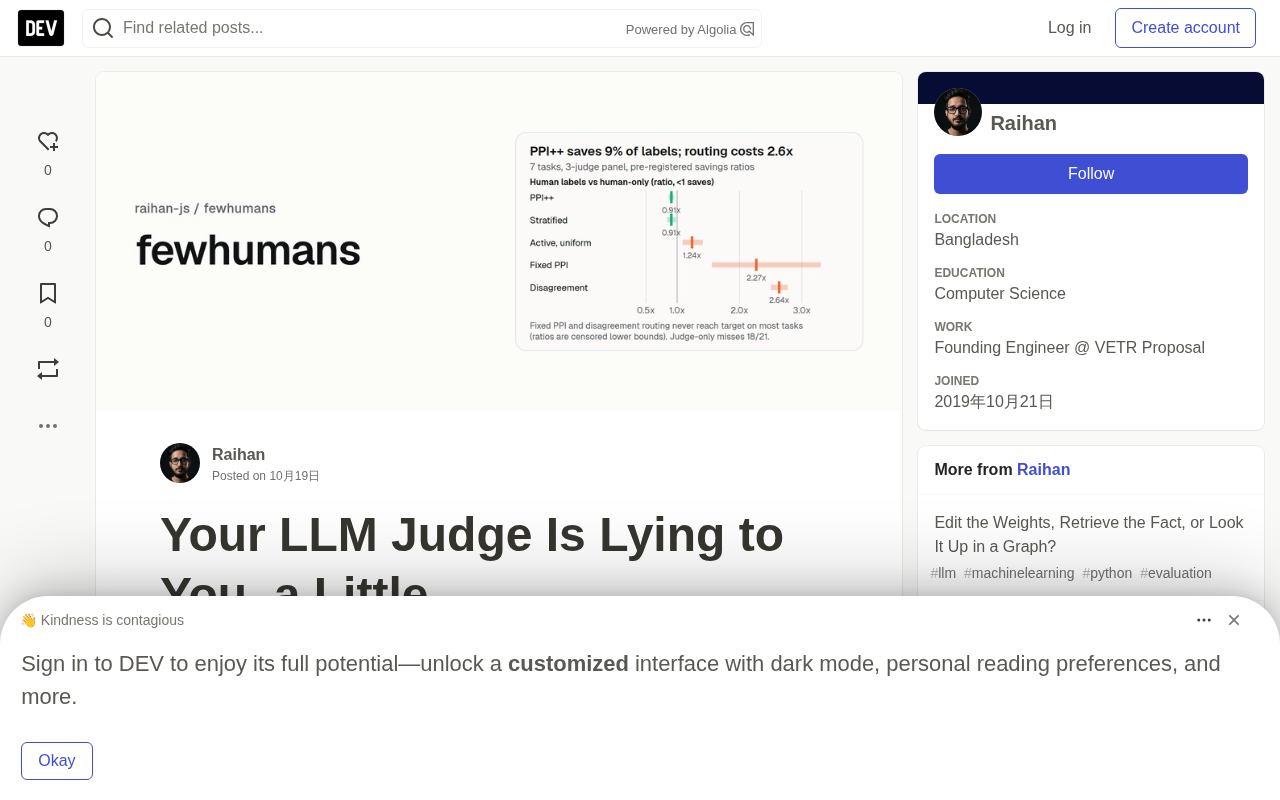The width and height of the screenshot is (1280, 800).
Task: Click Raihan link in More from heading
Action: point(1043,470)
